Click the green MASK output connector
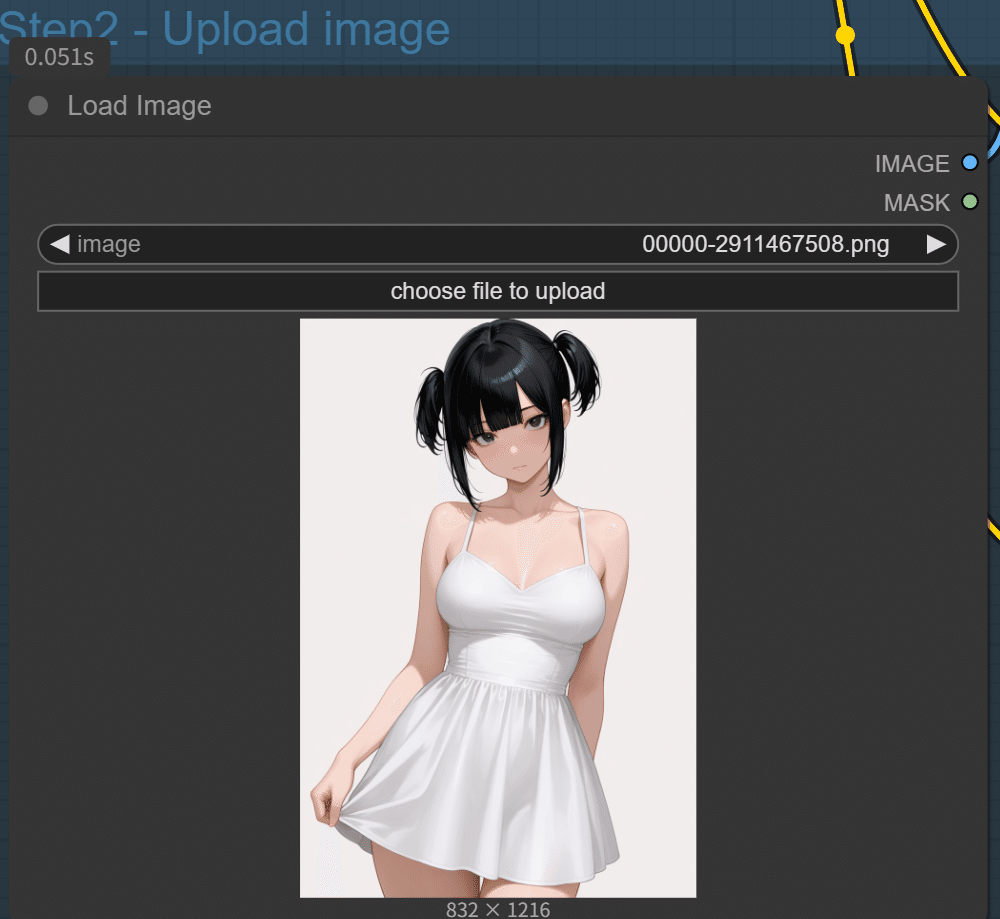The width and height of the screenshot is (1000, 919). pyautogui.click(x=971, y=202)
